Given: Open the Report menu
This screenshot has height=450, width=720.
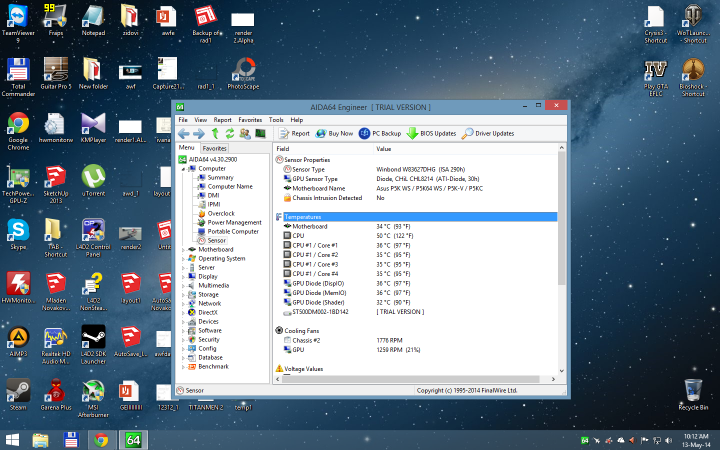Looking at the screenshot, I should [x=222, y=120].
